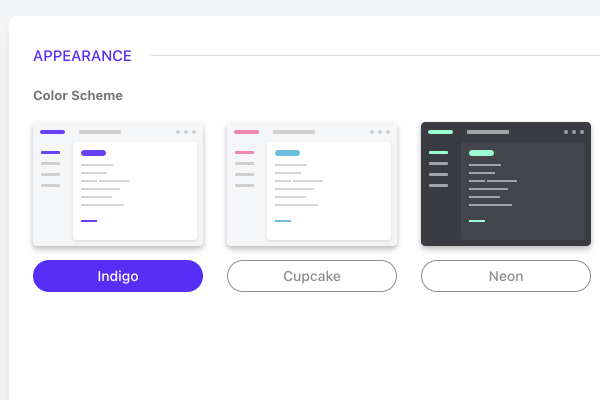The image size is (600, 400).
Task: Click the APPEARANCE section heading
Action: click(x=82, y=56)
